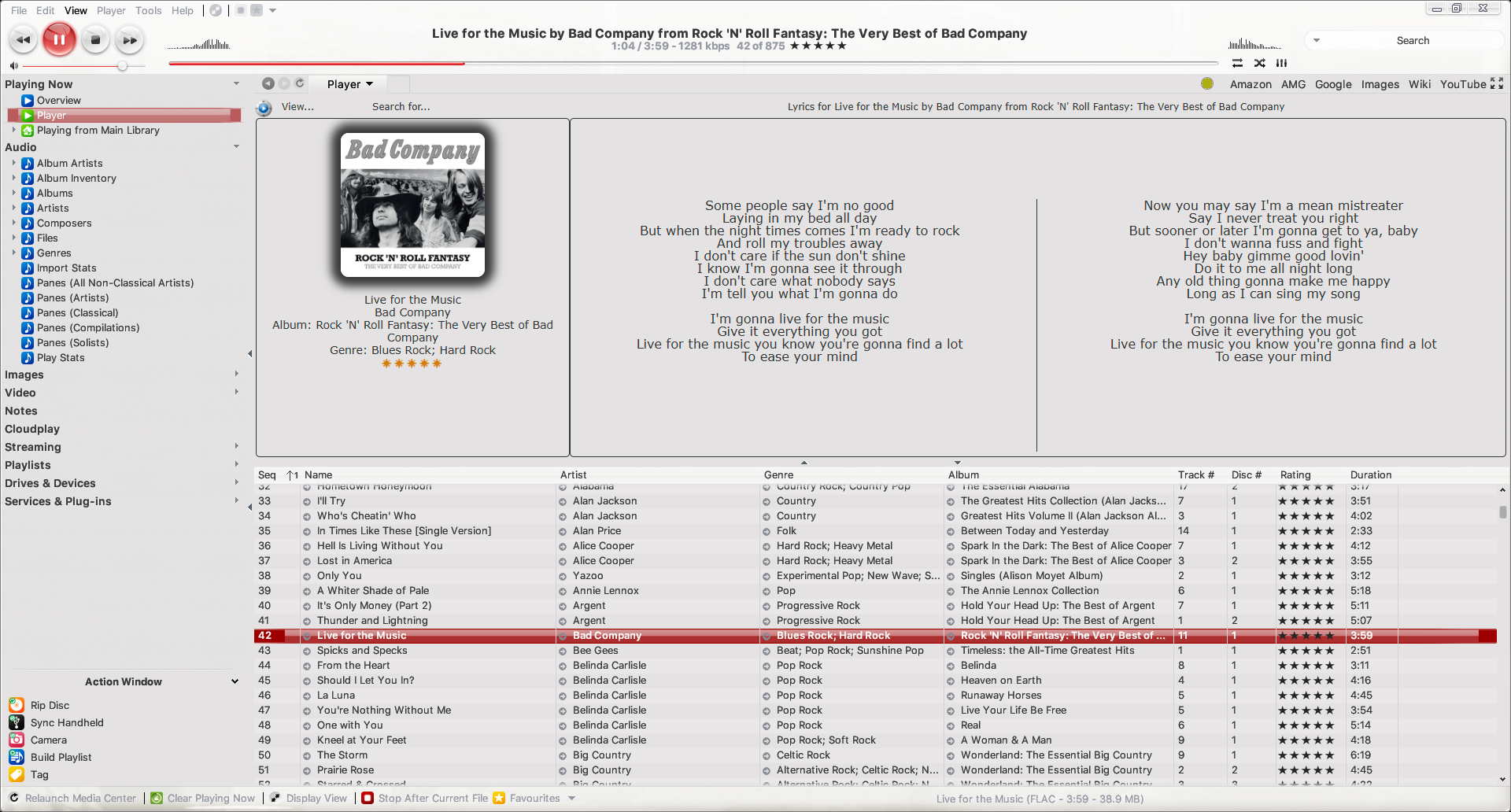Open Build Playlist action
1511x812 pixels.
(61, 757)
